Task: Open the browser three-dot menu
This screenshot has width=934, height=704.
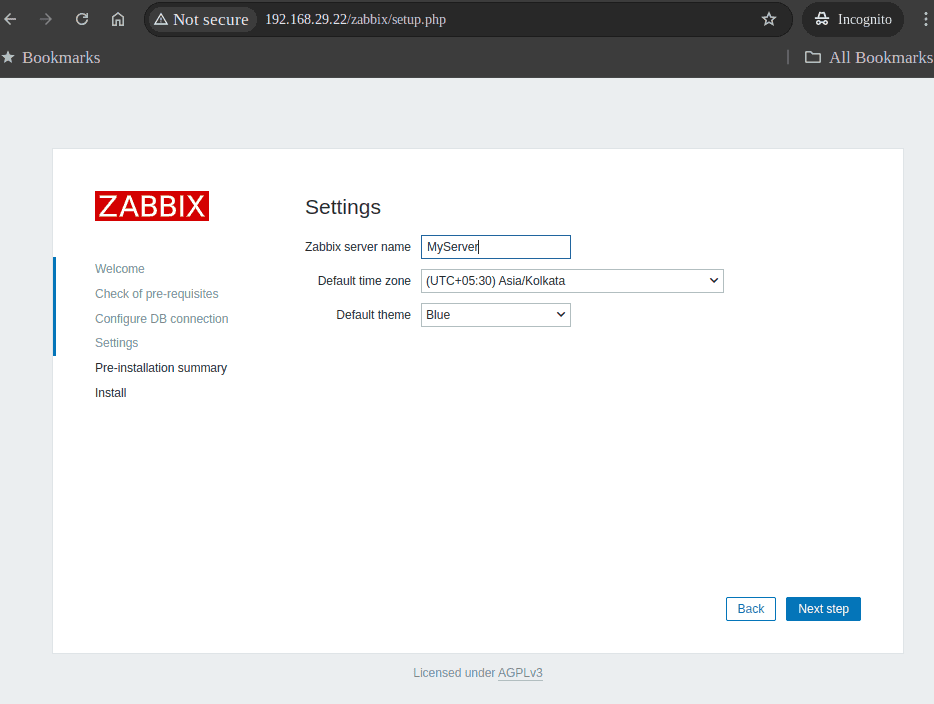Action: 923,19
